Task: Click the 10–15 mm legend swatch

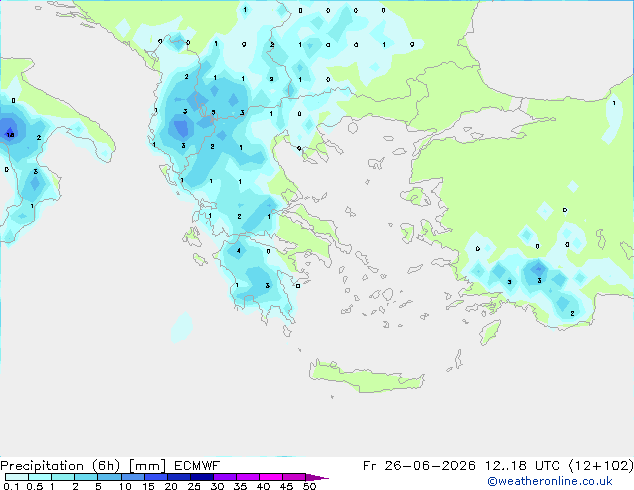Action: [x=132, y=477]
